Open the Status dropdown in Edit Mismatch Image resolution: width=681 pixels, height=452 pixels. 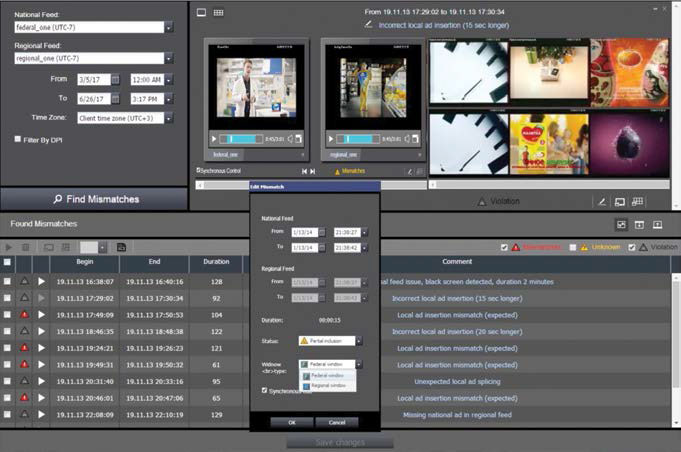(x=358, y=341)
